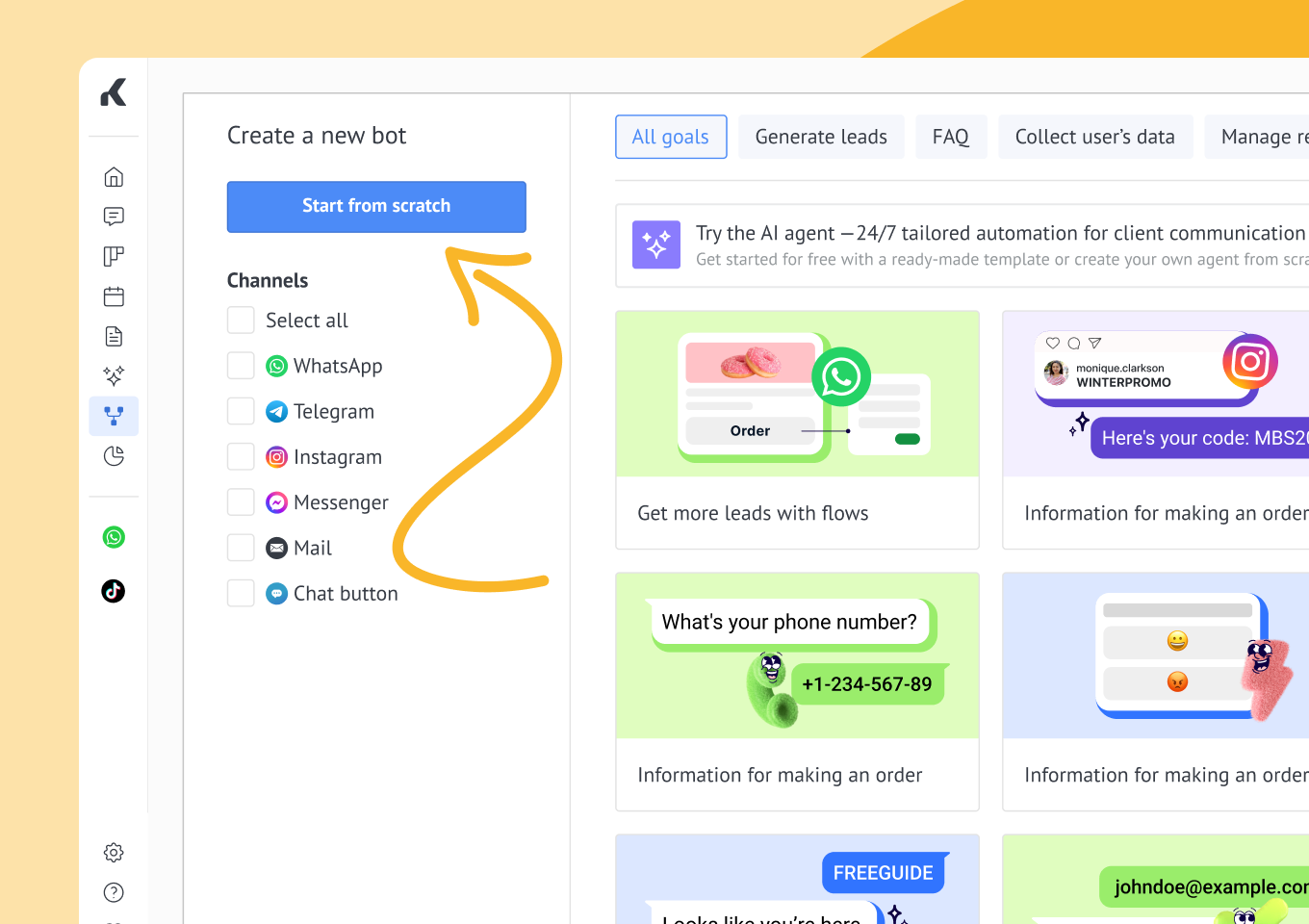Open Get more leads with flows template

tap(797, 429)
